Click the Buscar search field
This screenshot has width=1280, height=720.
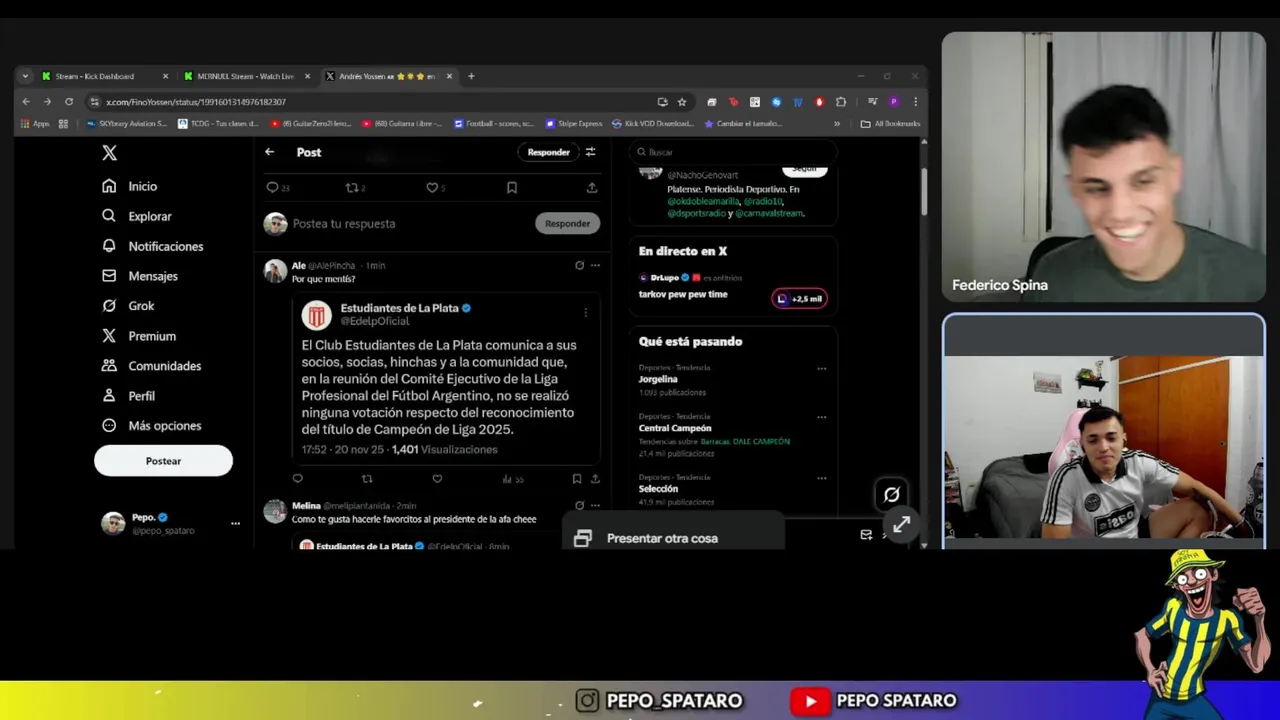[733, 152]
